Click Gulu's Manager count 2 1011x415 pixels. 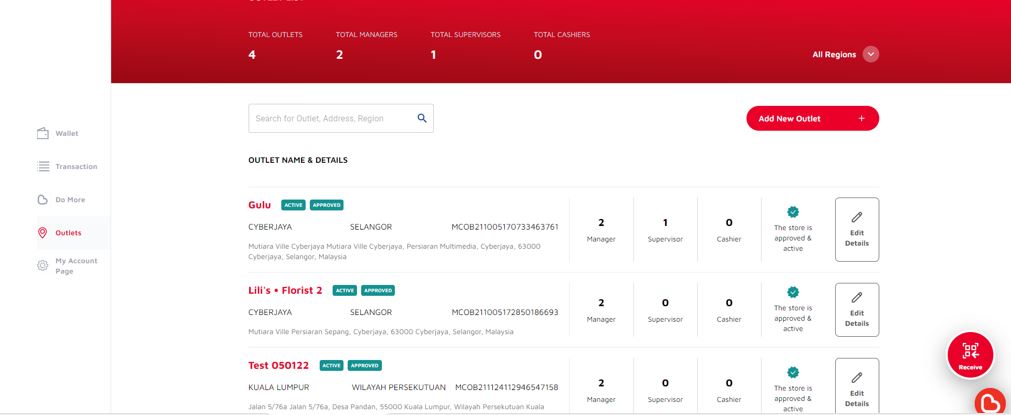[601, 223]
